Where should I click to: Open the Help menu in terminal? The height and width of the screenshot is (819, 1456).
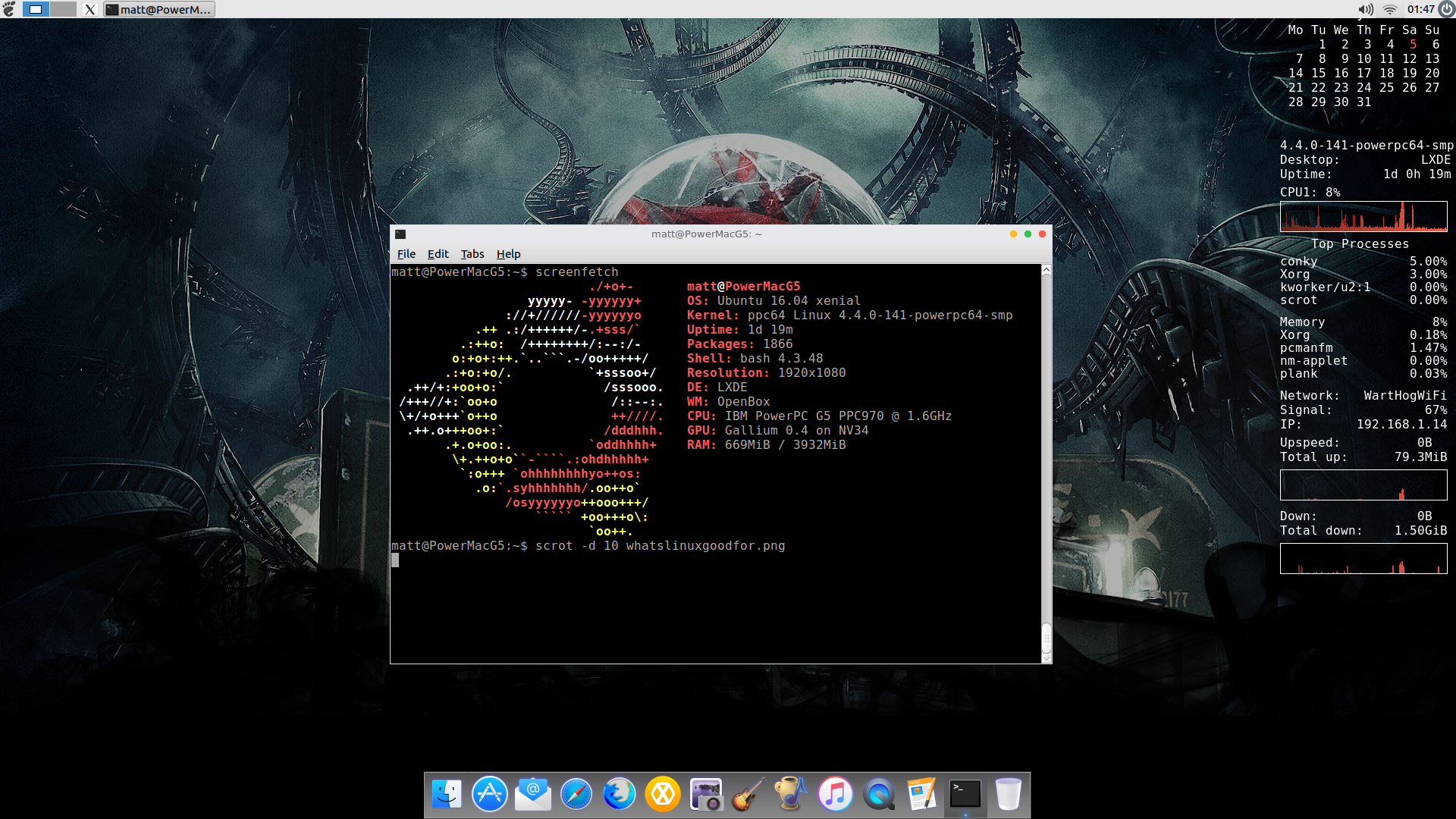(x=508, y=254)
